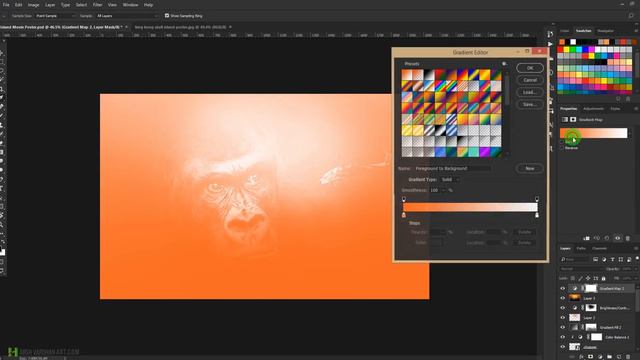This screenshot has height=360, width=640.
Task: Switch to the Navigator tab
Action: coord(605,31)
